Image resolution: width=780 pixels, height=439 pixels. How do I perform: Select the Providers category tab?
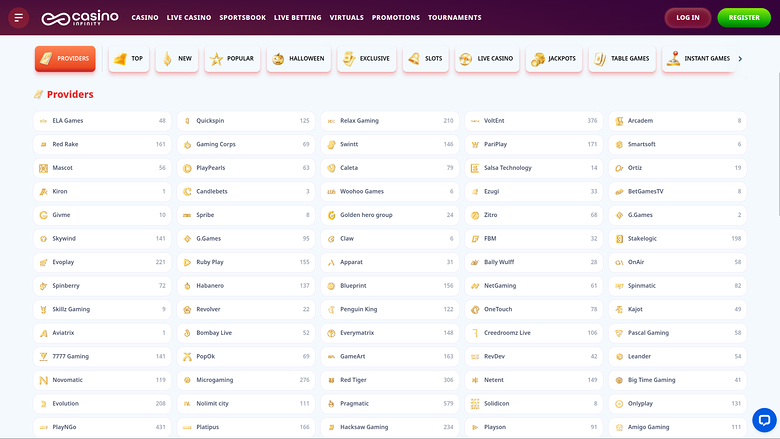[65, 59]
